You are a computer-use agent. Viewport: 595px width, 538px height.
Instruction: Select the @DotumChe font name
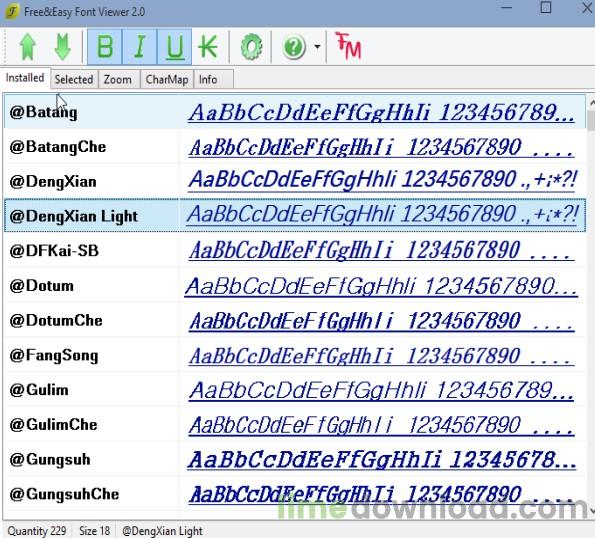(56, 321)
